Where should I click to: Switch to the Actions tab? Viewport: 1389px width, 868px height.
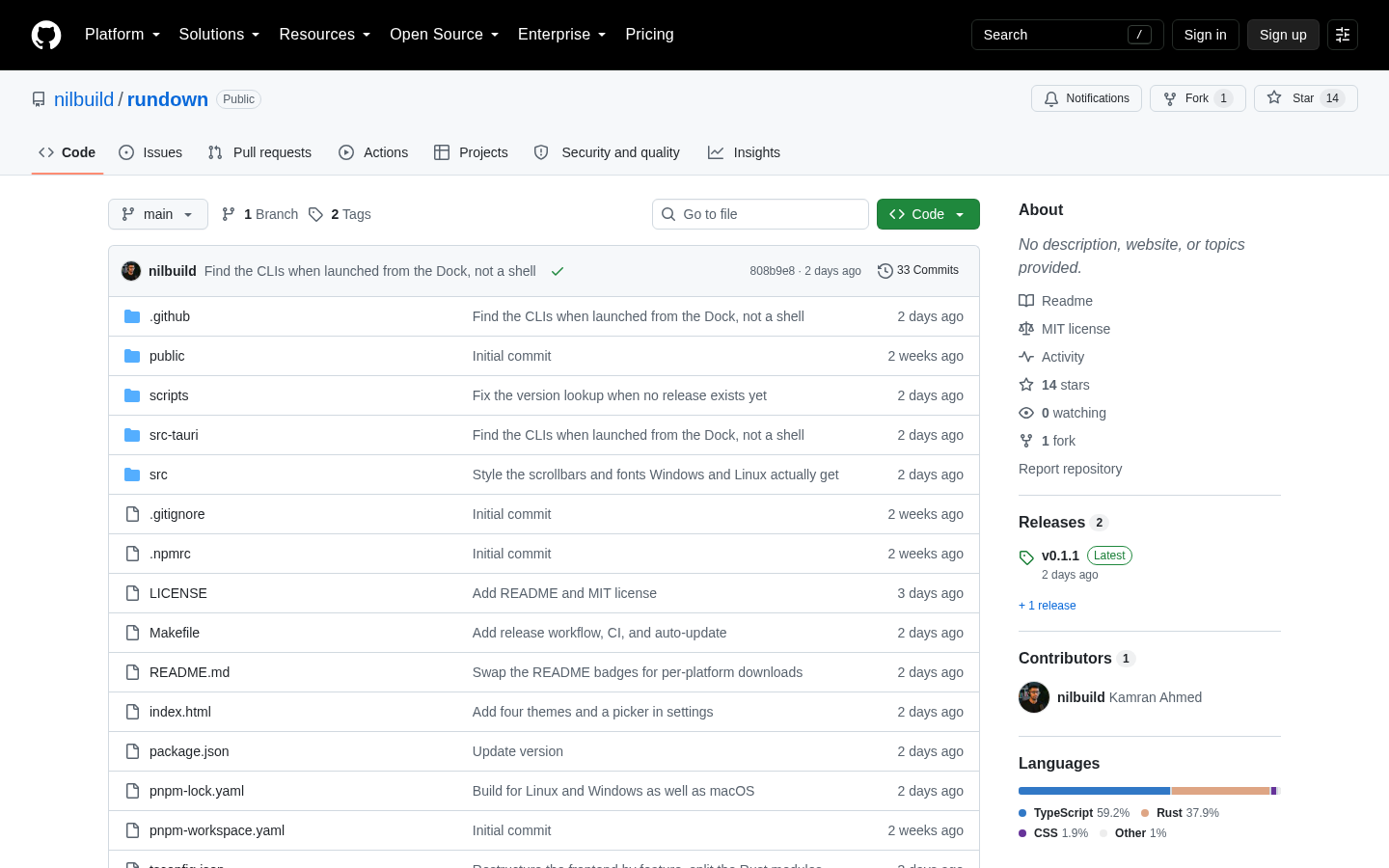point(373,152)
